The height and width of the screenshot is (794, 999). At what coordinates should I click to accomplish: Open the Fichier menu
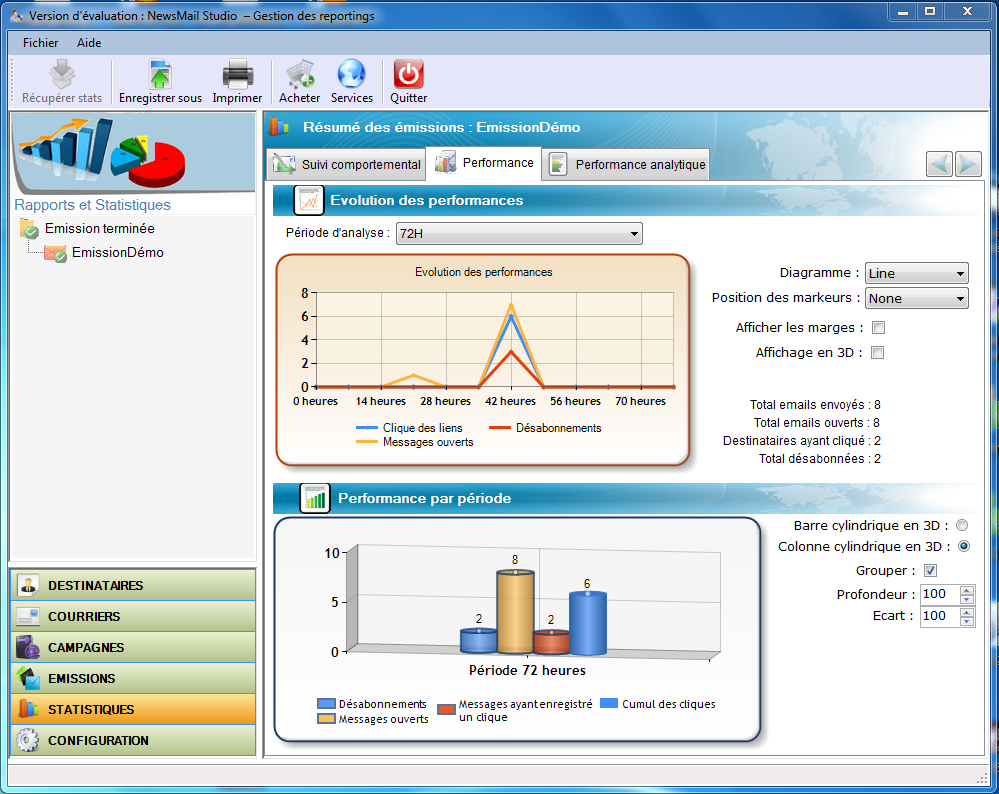pyautogui.click(x=40, y=43)
